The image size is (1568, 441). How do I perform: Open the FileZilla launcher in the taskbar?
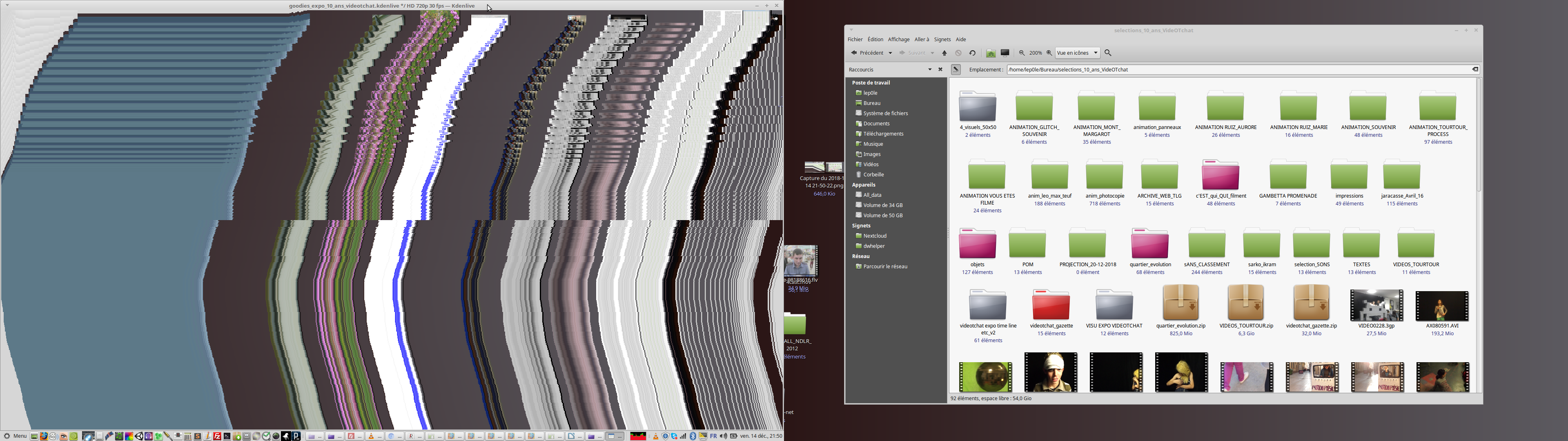click(x=217, y=436)
